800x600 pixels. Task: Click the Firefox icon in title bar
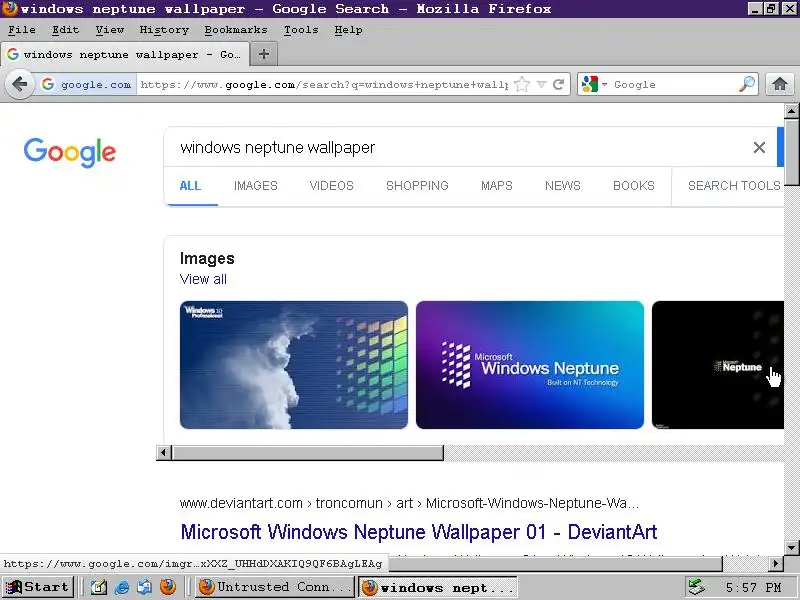[9, 9]
